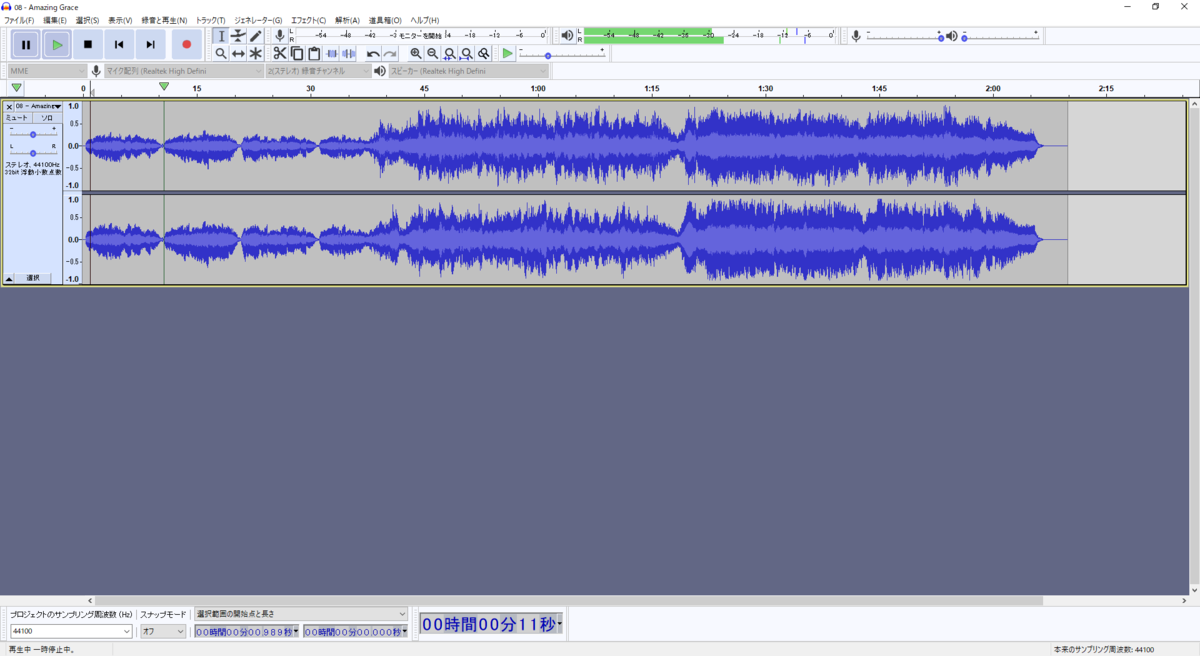Open the 表示(V) menu

pyautogui.click(x=120, y=20)
